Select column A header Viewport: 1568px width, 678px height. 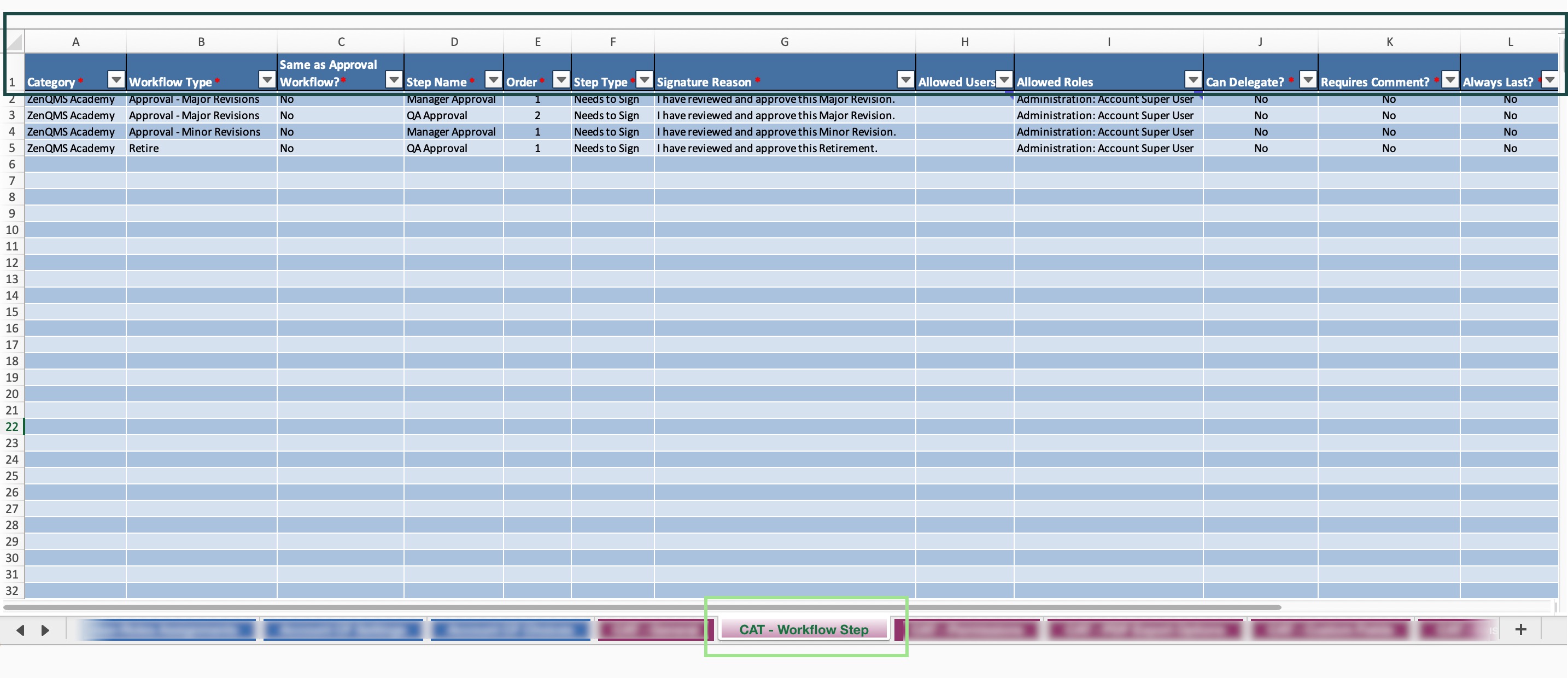pyautogui.click(x=75, y=42)
